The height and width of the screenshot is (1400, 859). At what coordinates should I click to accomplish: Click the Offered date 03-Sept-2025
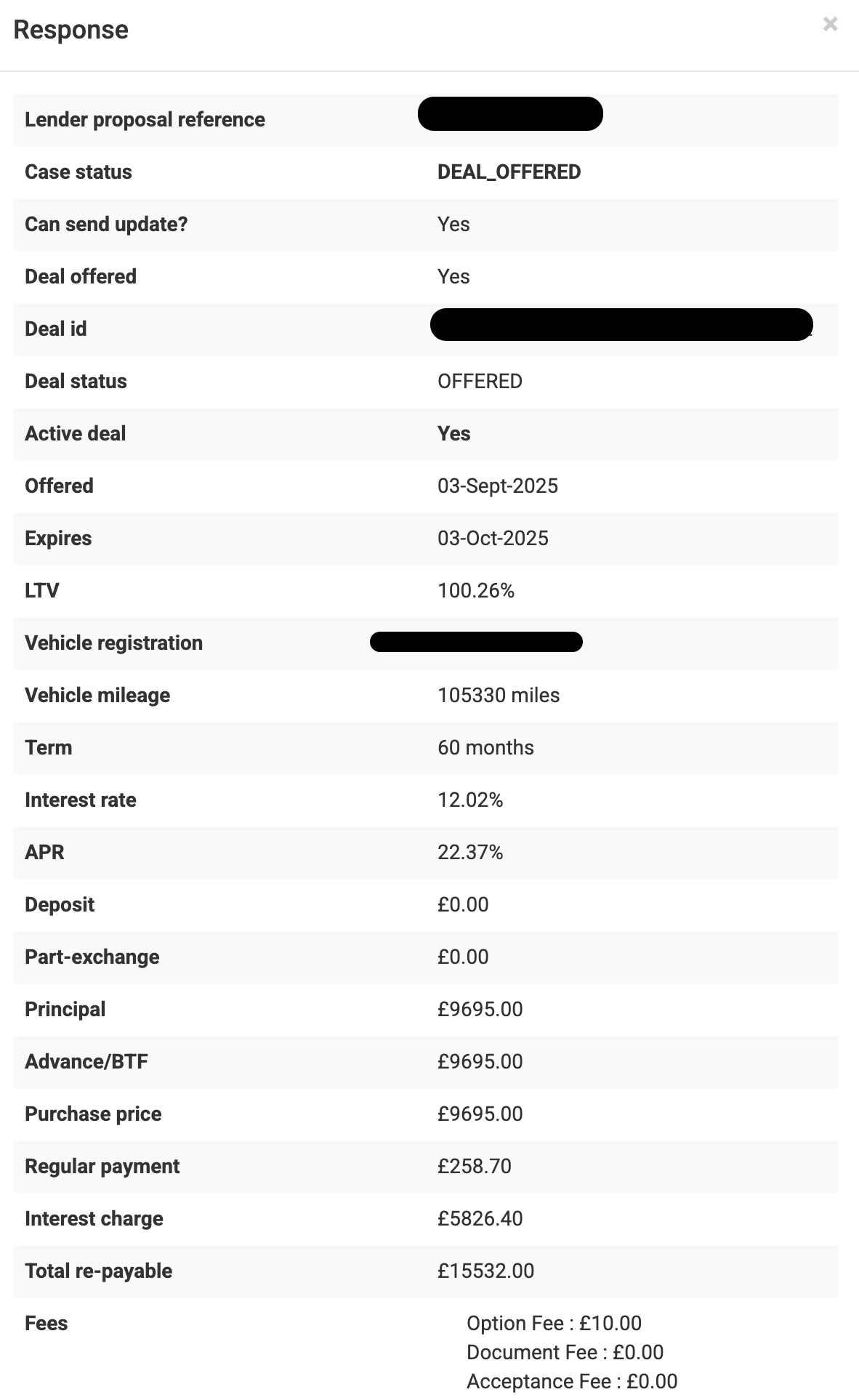(x=497, y=486)
